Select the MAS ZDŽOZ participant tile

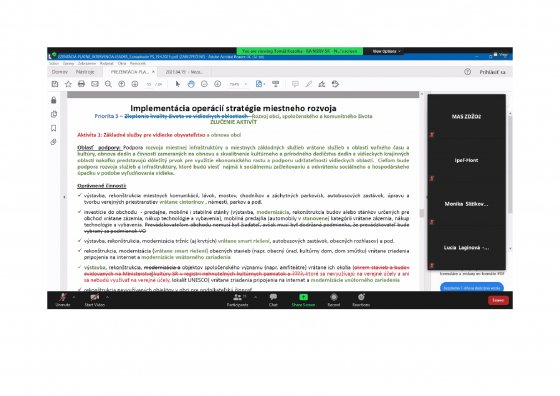click(x=466, y=116)
